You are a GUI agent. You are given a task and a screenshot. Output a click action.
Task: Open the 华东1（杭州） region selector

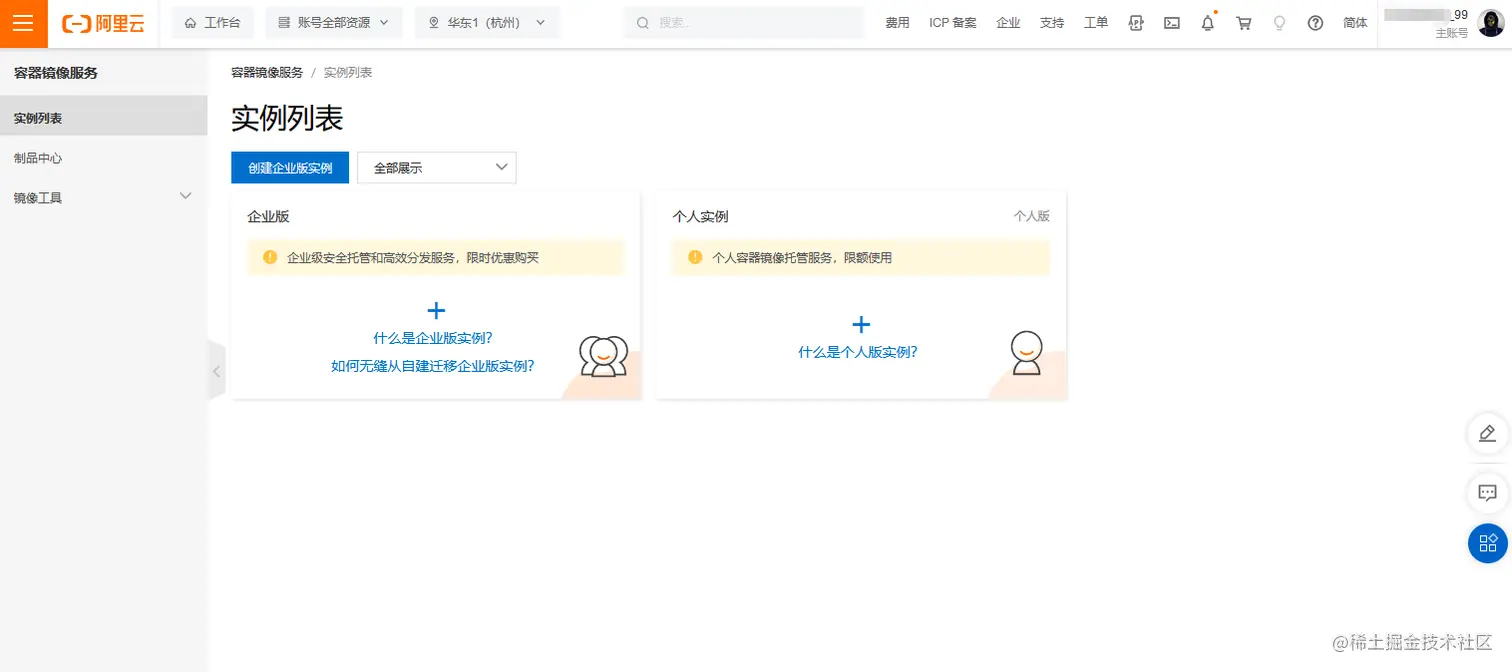click(x=487, y=23)
